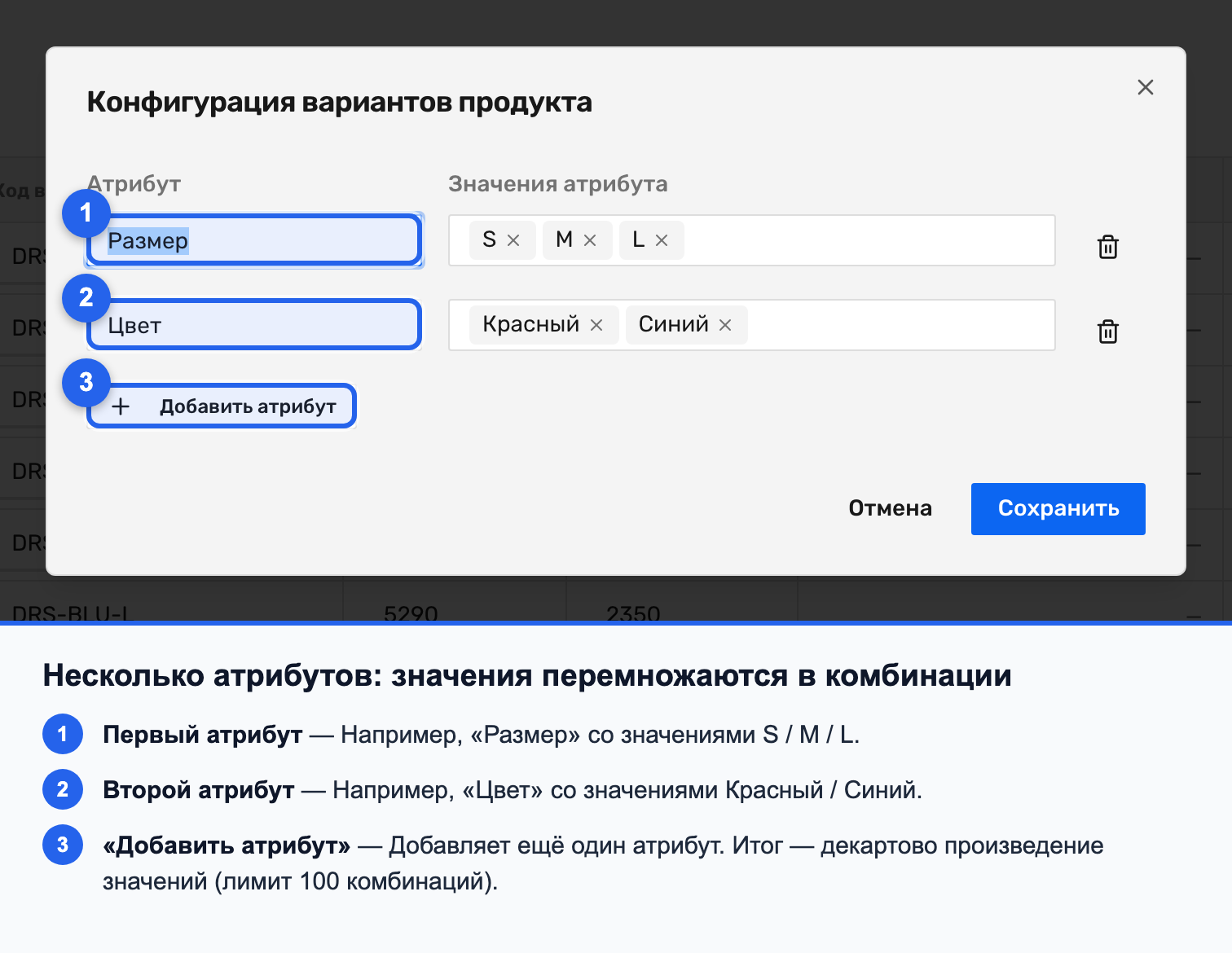Add a new attribute with Добавить атрибут
The width and height of the screenshot is (1232, 953).
[222, 406]
